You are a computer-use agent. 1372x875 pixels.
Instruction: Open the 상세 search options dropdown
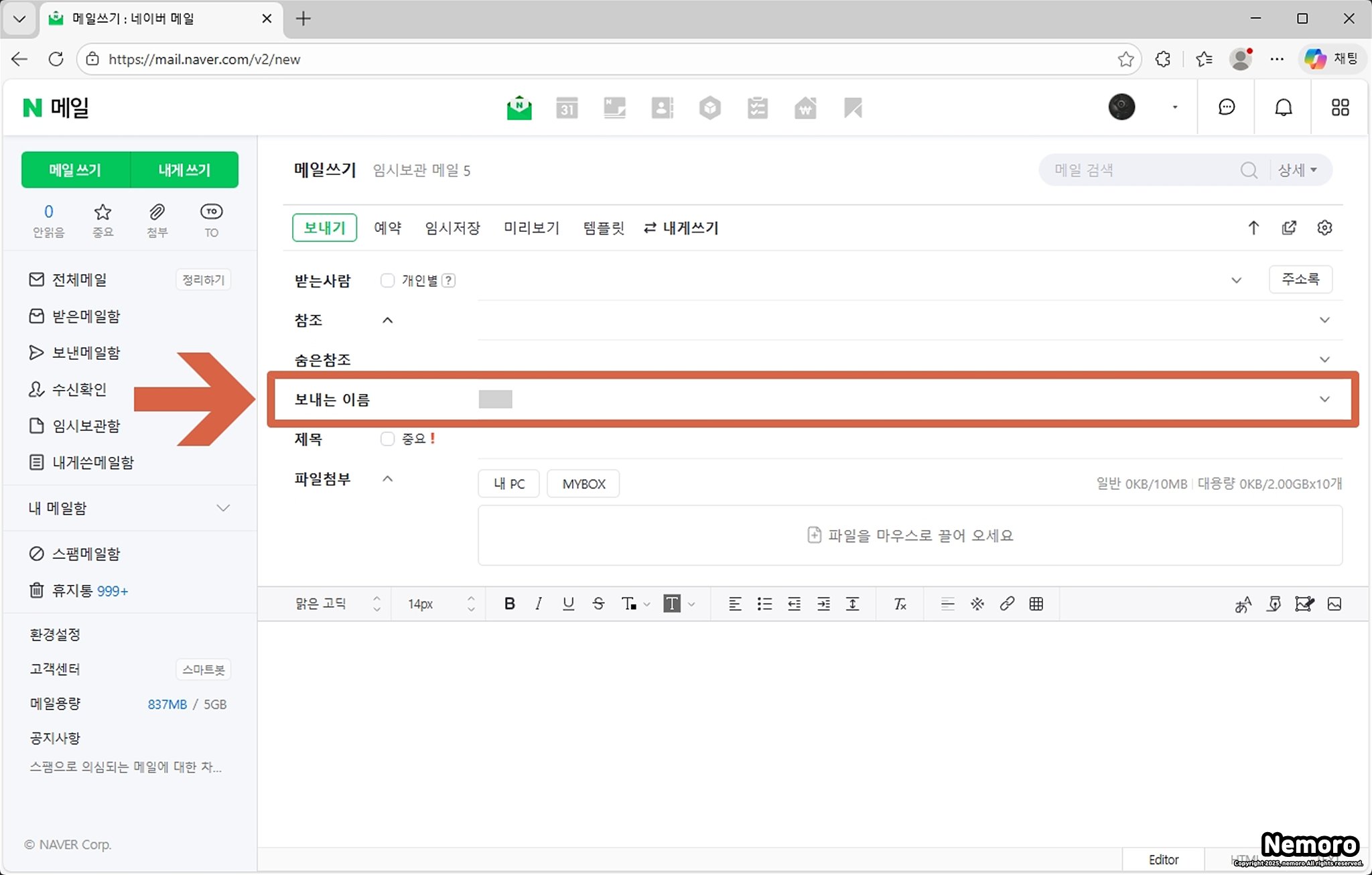1298,170
